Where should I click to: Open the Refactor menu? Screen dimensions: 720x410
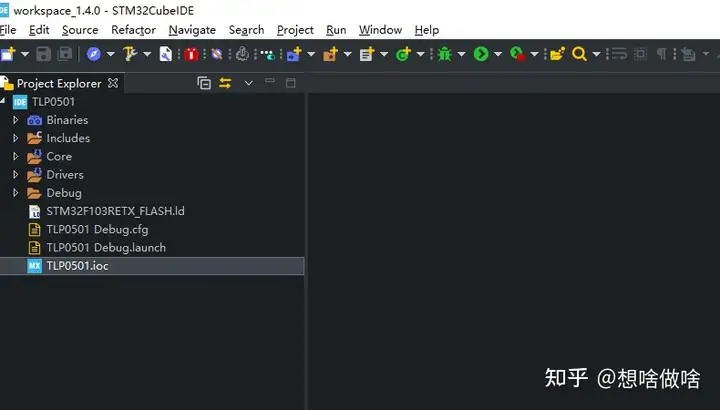click(x=134, y=30)
